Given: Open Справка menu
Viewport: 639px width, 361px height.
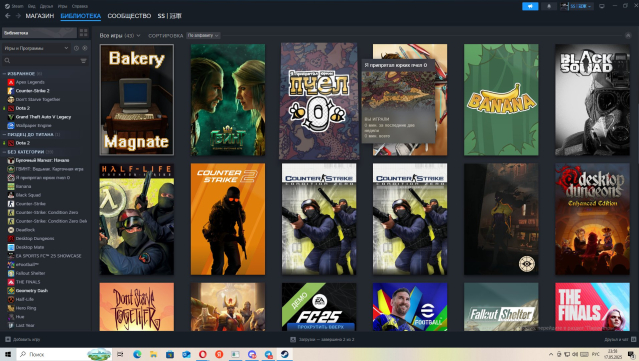Looking at the screenshot, I should [79, 6].
